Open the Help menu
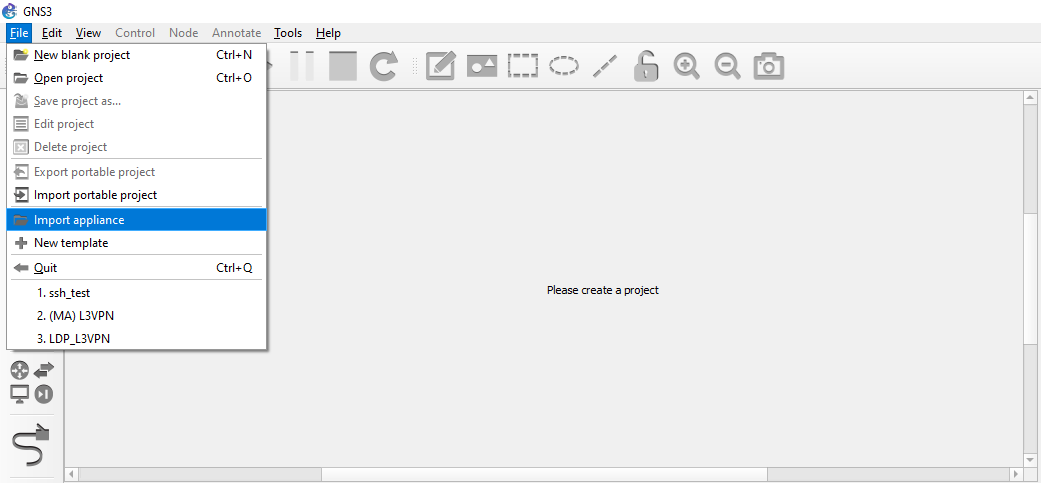The width and height of the screenshot is (1041, 483). pos(328,33)
